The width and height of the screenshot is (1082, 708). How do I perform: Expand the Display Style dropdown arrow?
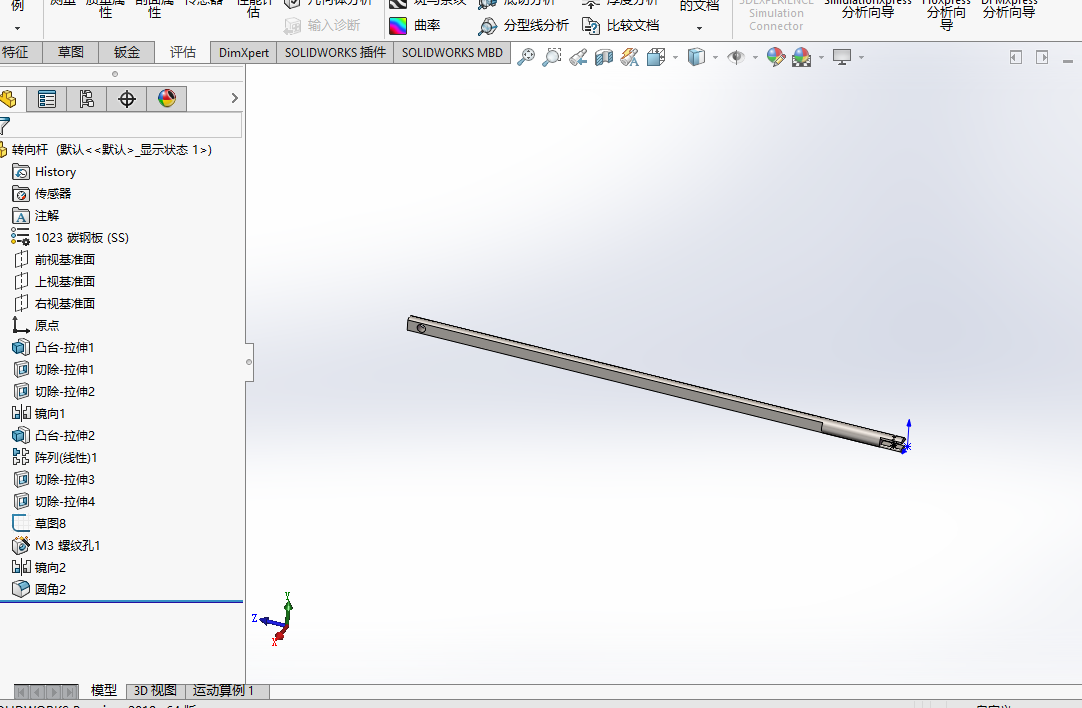click(715, 58)
